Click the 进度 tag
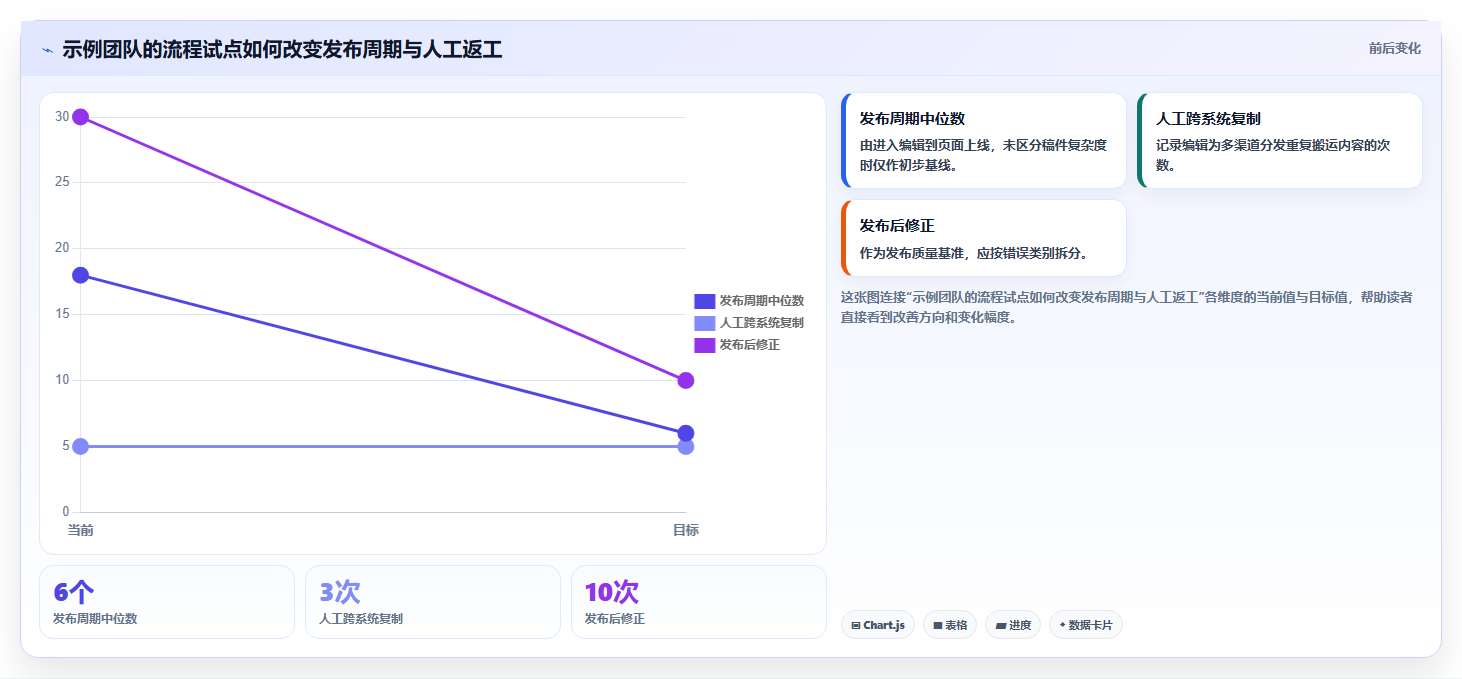1462x679 pixels. [1013, 625]
